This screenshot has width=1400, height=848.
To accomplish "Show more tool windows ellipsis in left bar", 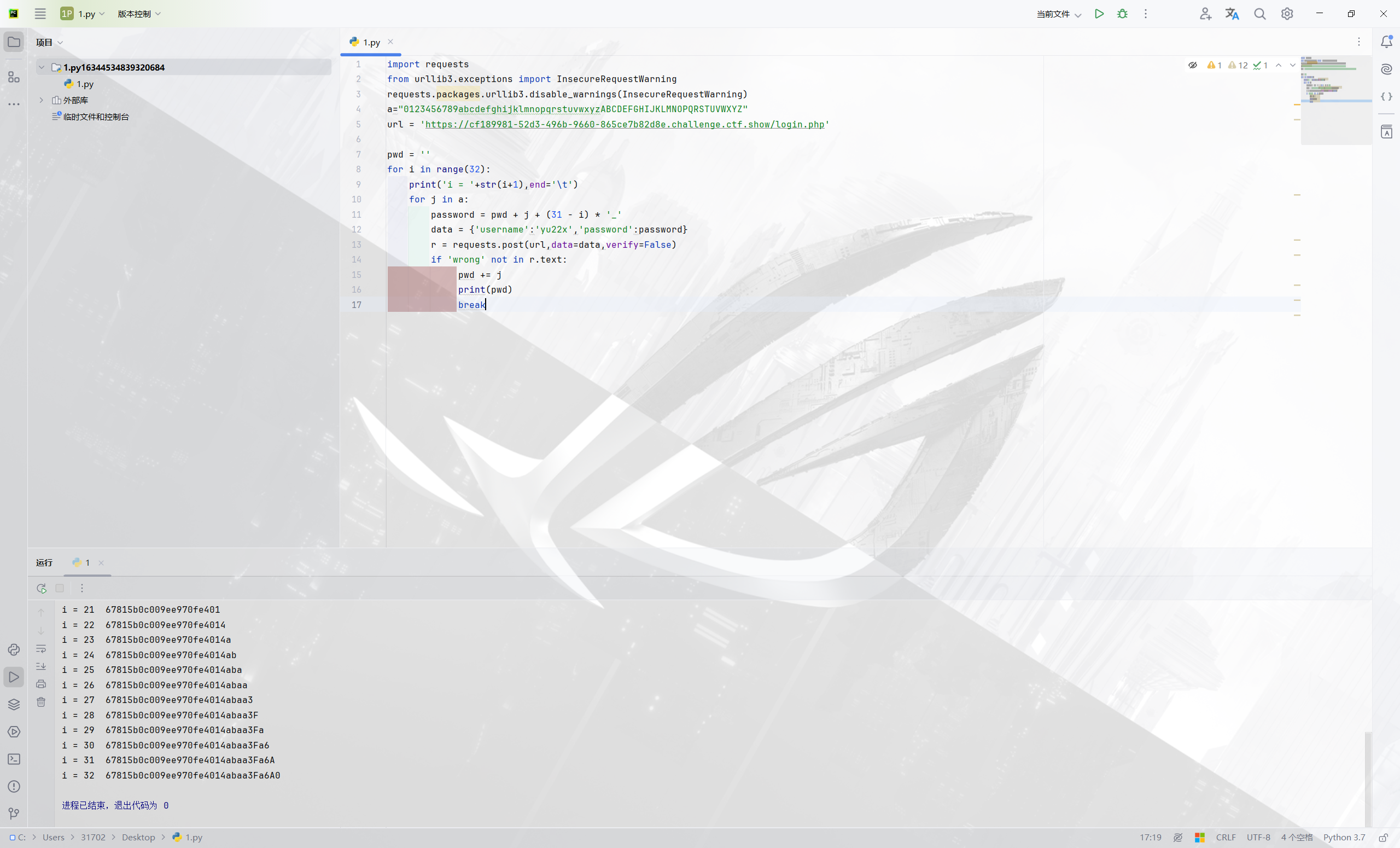I will click(x=14, y=104).
